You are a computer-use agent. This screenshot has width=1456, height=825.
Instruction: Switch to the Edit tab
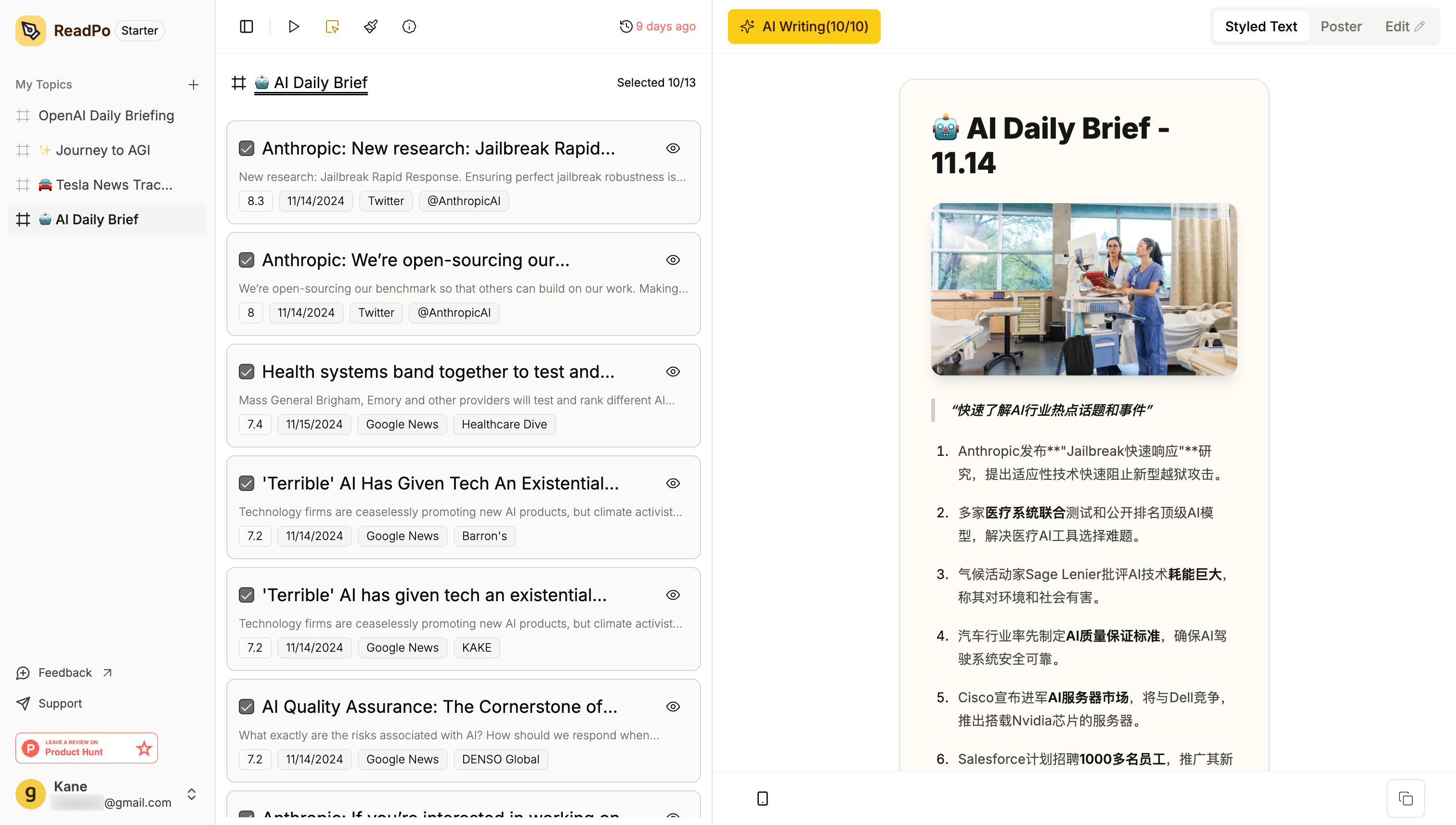[x=1404, y=26]
